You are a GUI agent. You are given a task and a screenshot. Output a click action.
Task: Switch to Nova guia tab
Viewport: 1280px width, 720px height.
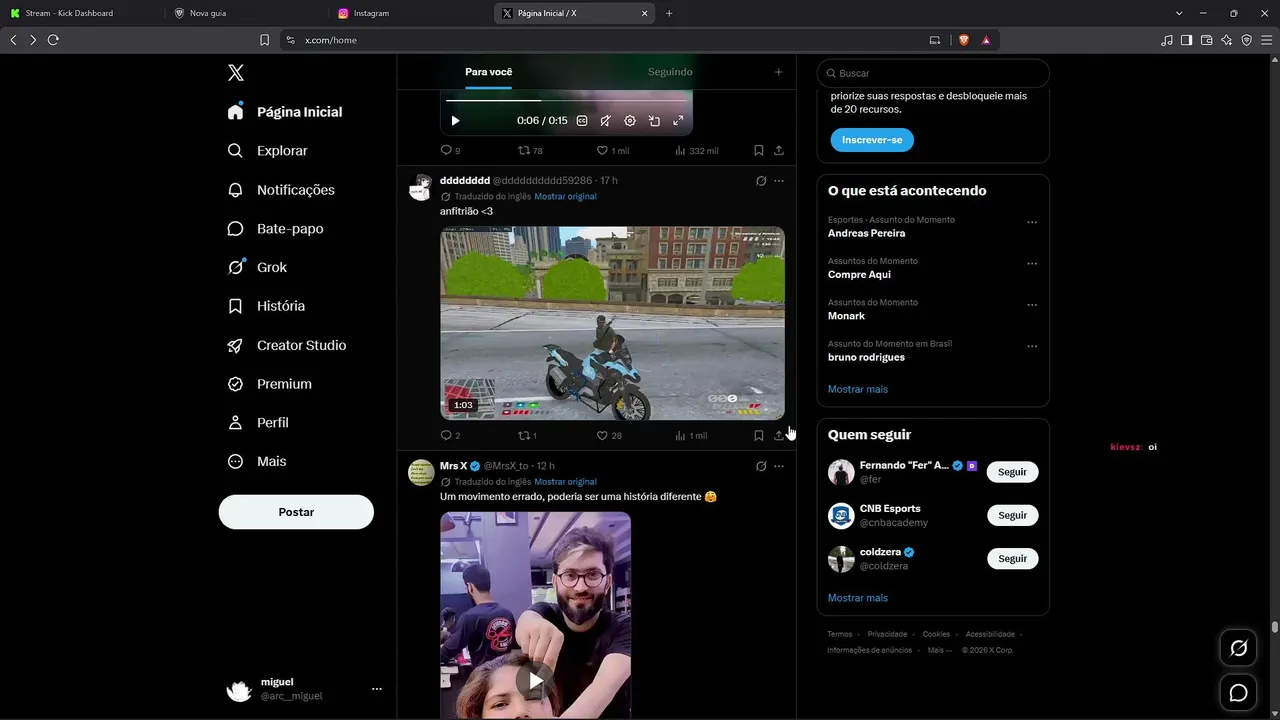245,13
